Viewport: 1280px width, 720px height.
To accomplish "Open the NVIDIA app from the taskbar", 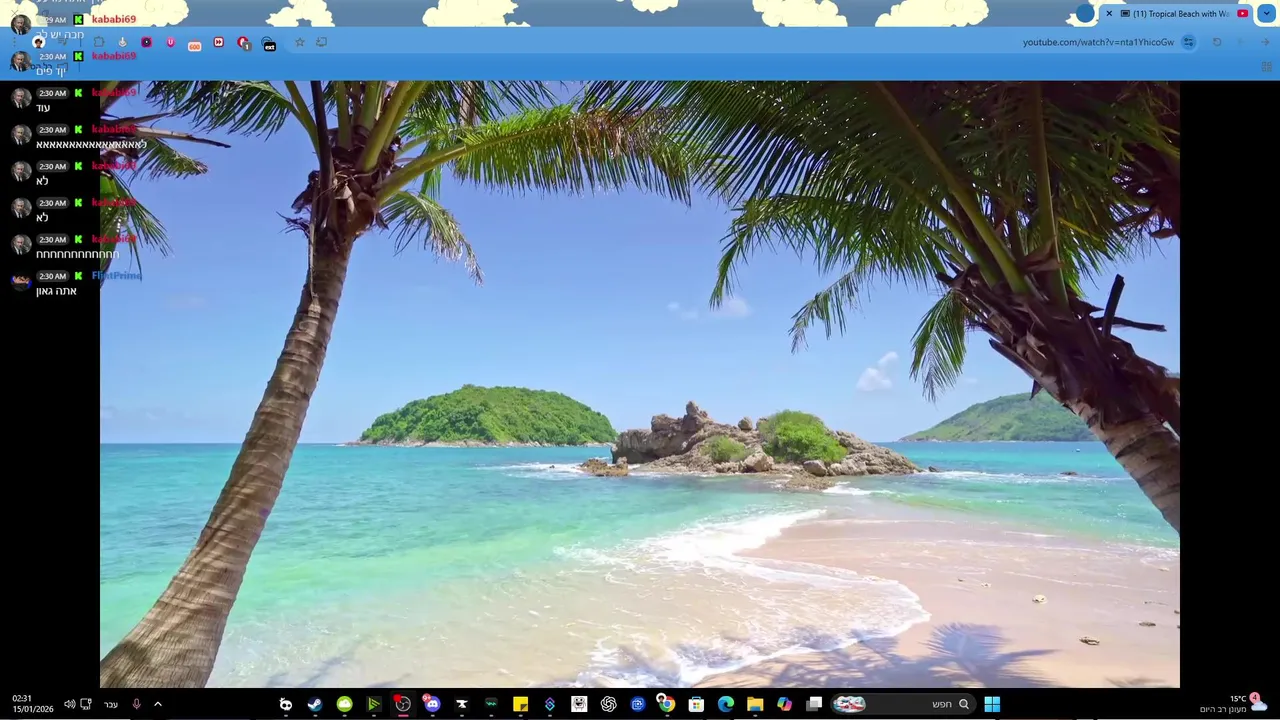I will 373,704.
